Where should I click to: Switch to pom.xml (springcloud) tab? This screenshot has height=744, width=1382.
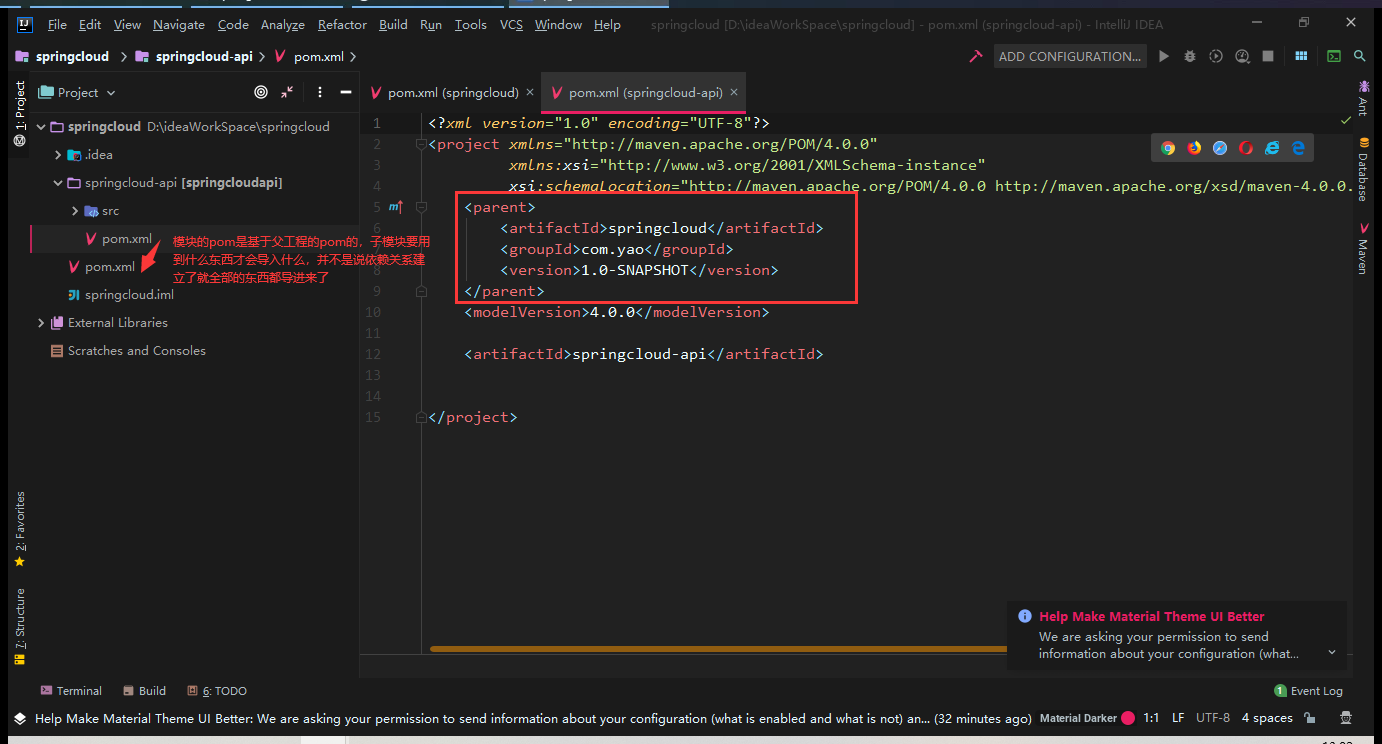[453, 93]
